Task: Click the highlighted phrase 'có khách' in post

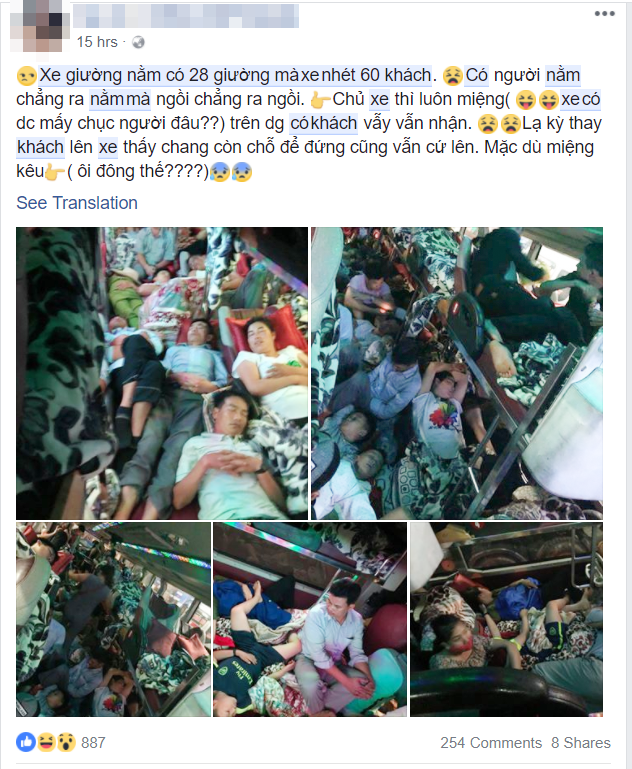Action: coord(324,123)
